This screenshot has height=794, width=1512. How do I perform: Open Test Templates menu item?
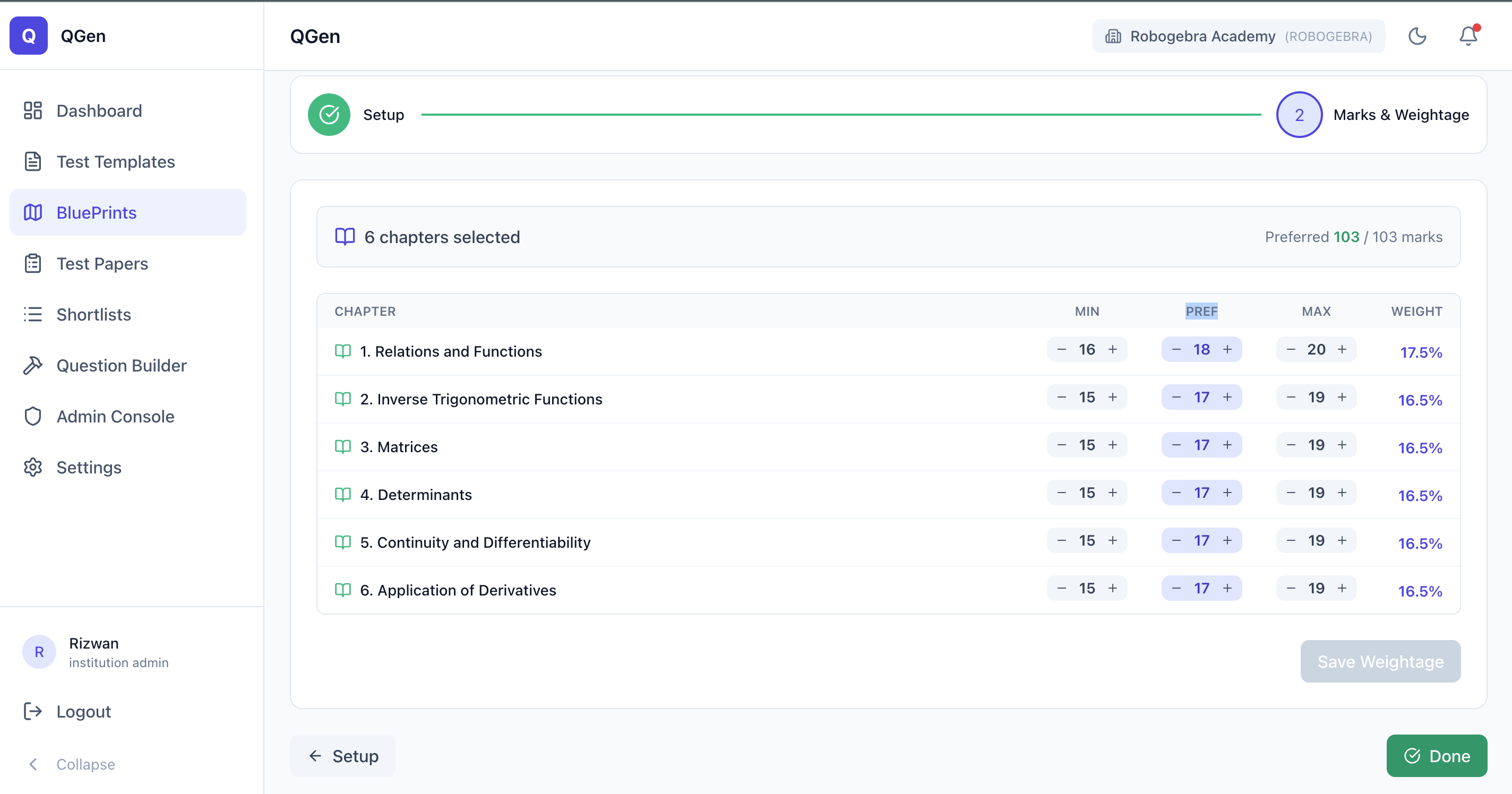(116, 161)
